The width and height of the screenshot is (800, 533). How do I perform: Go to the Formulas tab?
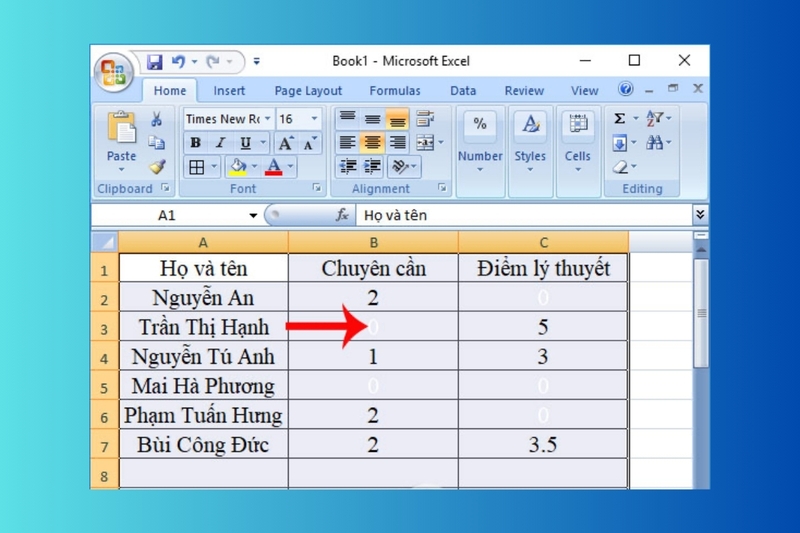[x=395, y=91]
